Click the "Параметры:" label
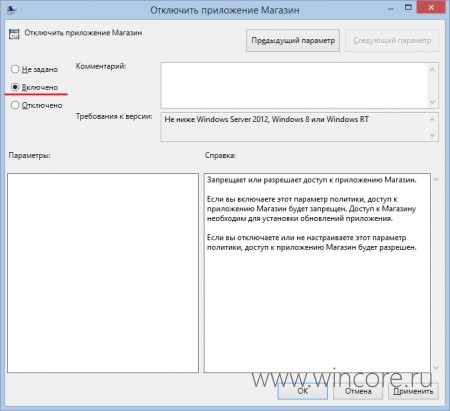This screenshot has height=411, width=450. (29, 155)
